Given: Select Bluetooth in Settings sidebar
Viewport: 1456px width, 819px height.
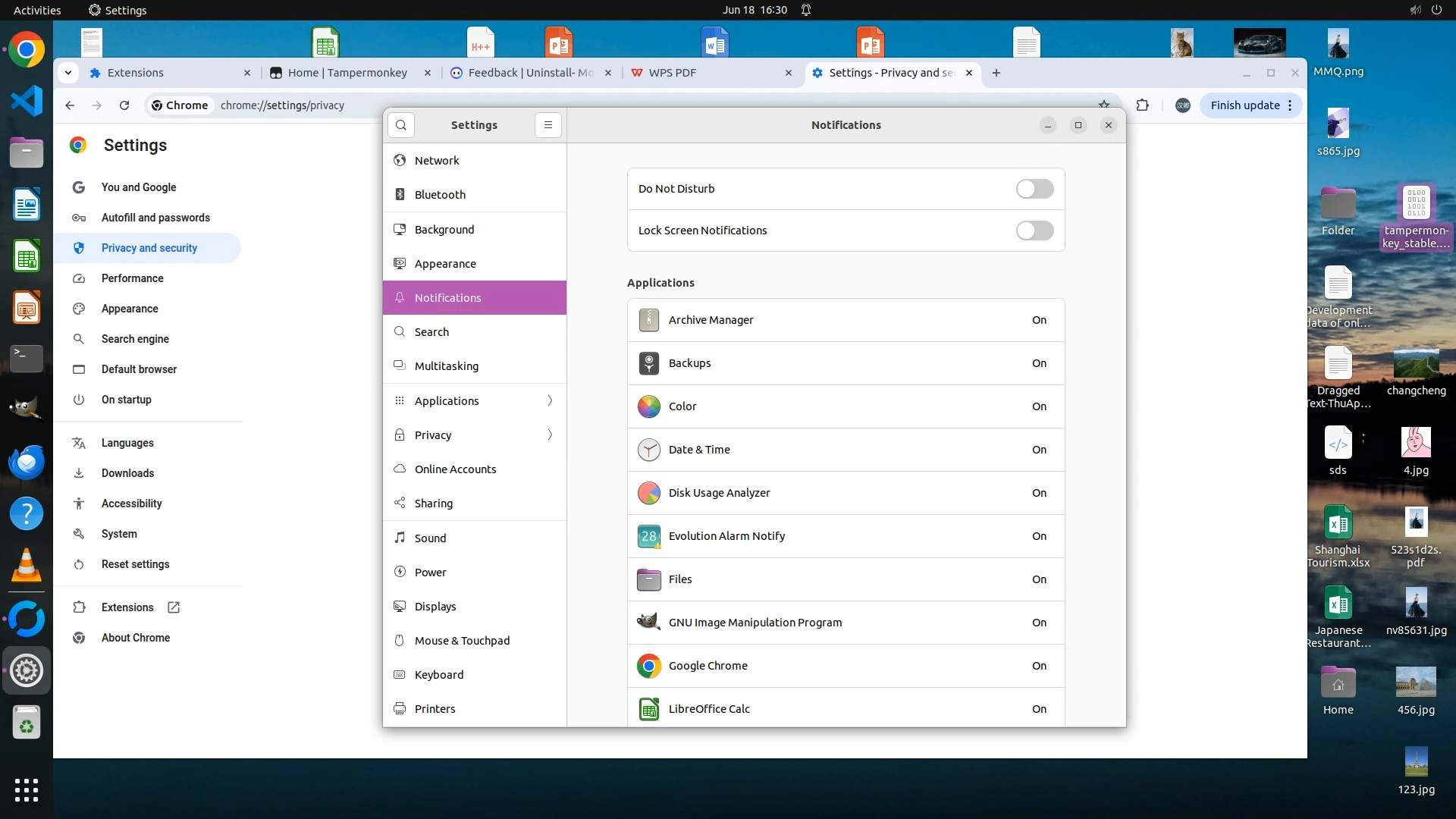Looking at the screenshot, I should tap(440, 195).
